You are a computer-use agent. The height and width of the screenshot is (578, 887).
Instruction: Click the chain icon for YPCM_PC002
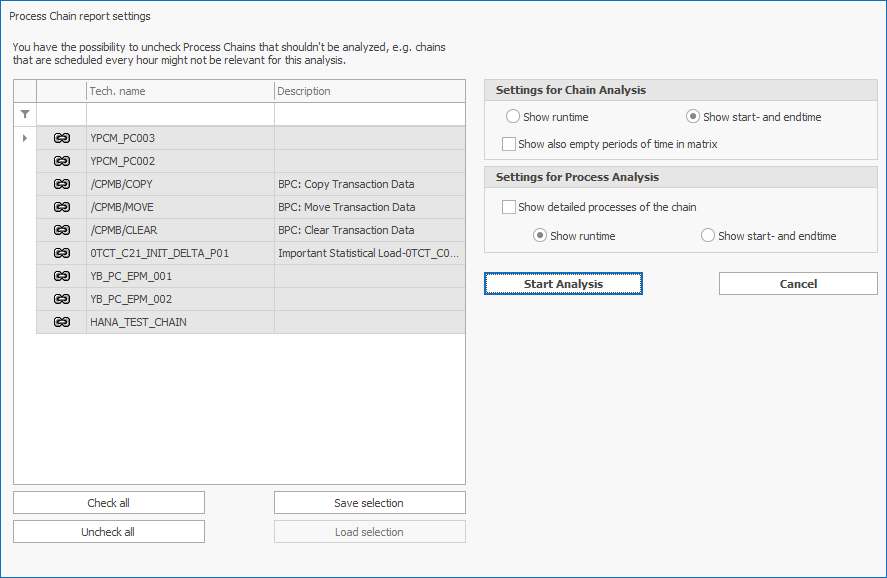tap(61, 161)
